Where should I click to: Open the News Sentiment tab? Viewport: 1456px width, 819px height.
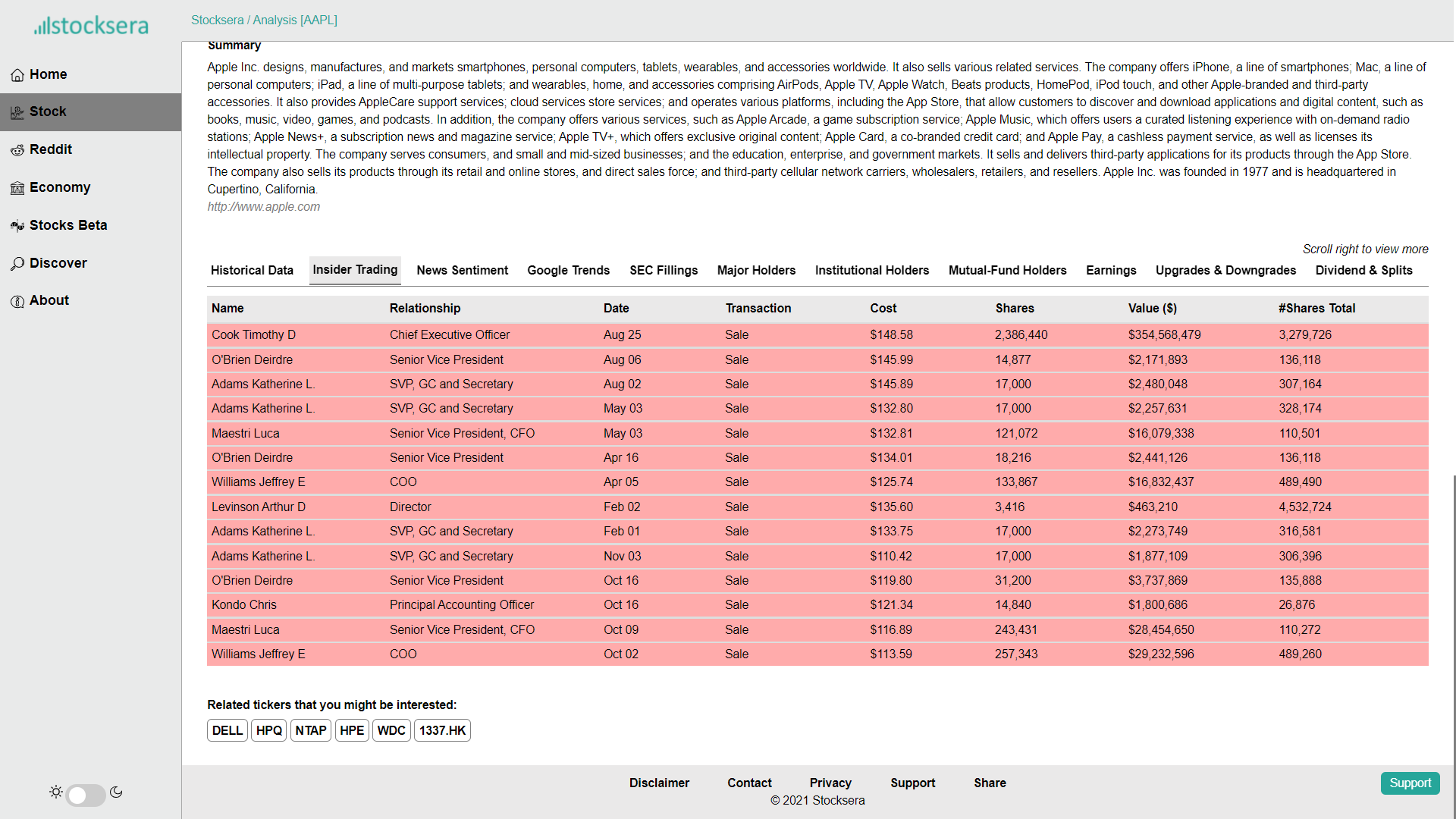pos(462,271)
